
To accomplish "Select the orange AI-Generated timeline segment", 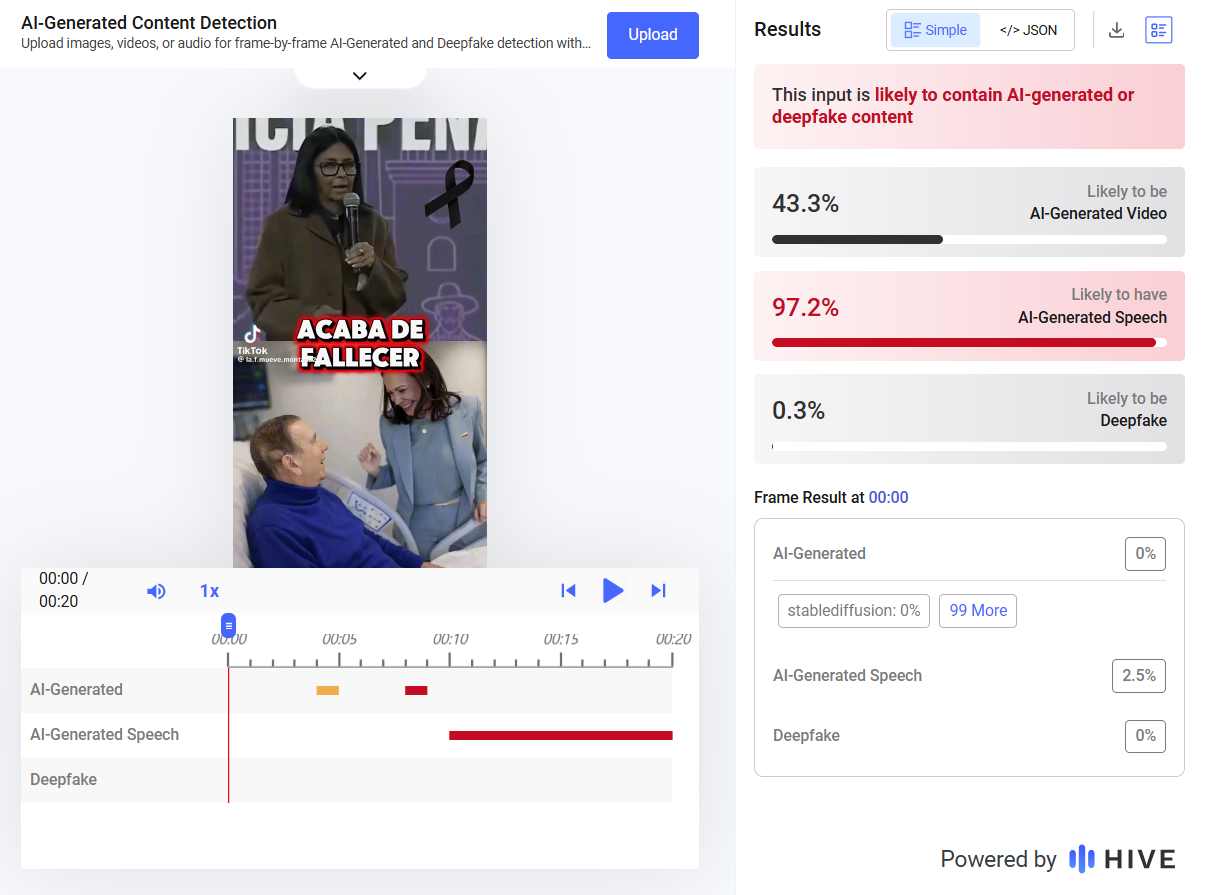I will coord(328,690).
